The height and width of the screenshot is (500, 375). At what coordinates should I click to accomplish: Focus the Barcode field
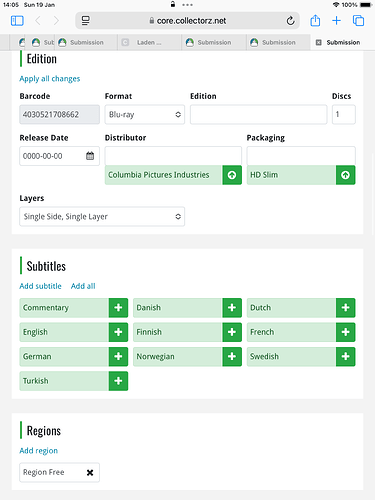59,114
